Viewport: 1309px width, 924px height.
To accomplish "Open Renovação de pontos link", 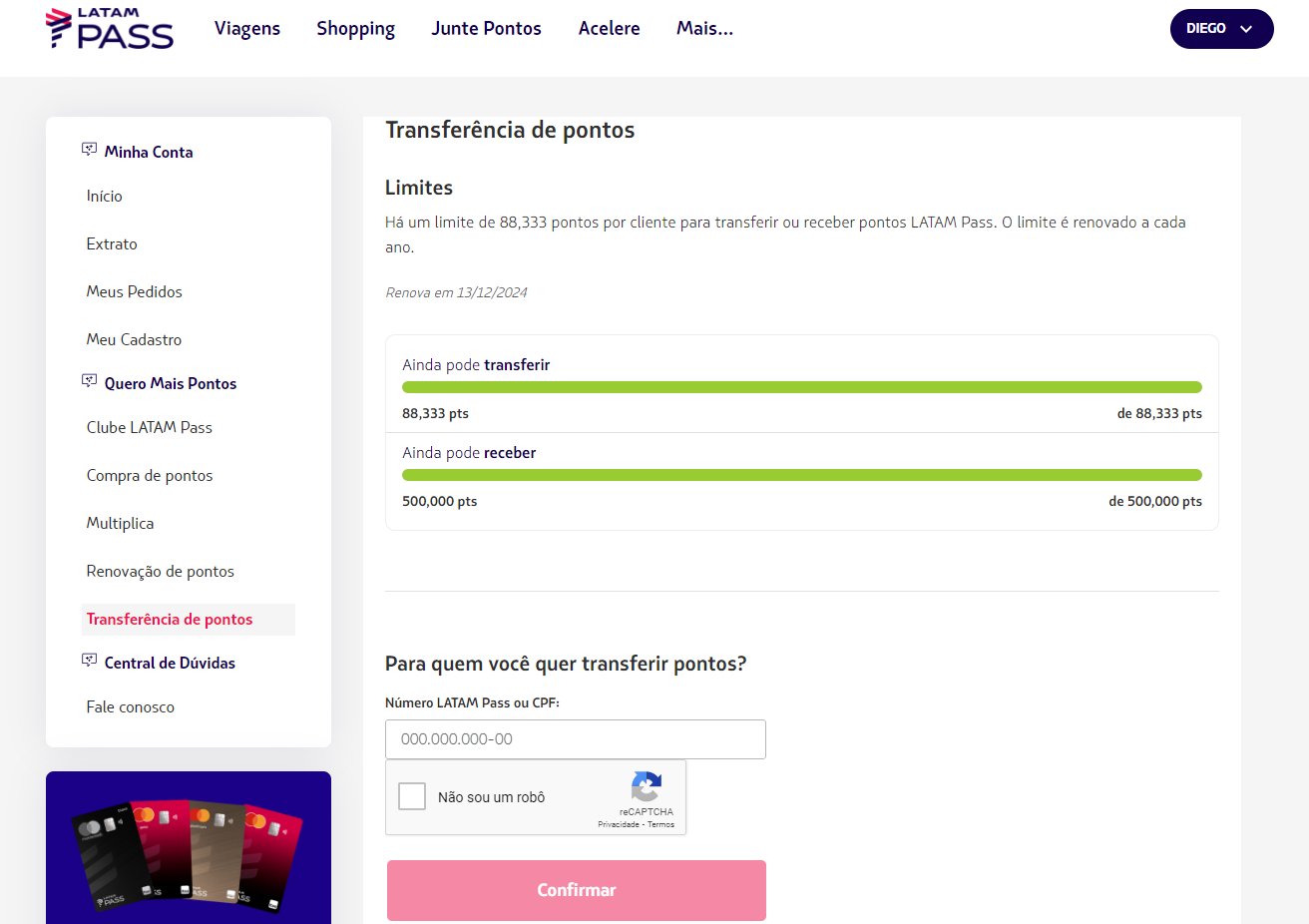I will coord(161,572).
